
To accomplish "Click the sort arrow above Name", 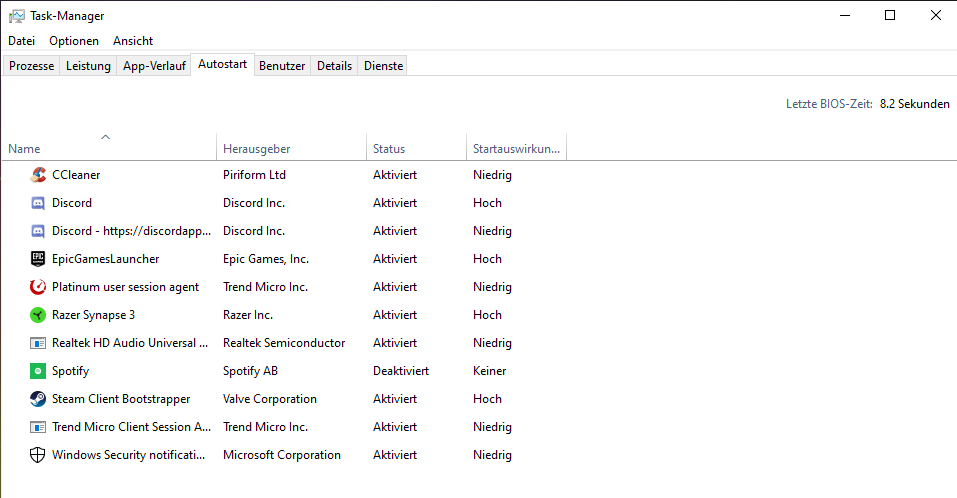I will coord(106,137).
